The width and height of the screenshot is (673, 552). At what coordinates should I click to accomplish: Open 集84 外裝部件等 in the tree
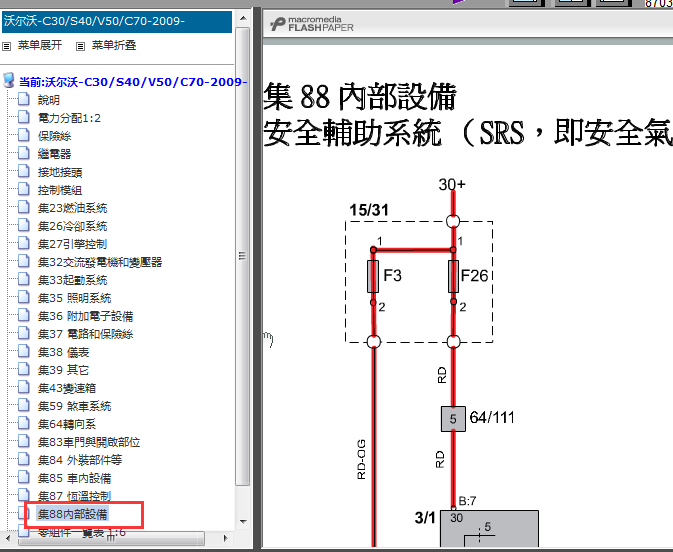point(80,461)
